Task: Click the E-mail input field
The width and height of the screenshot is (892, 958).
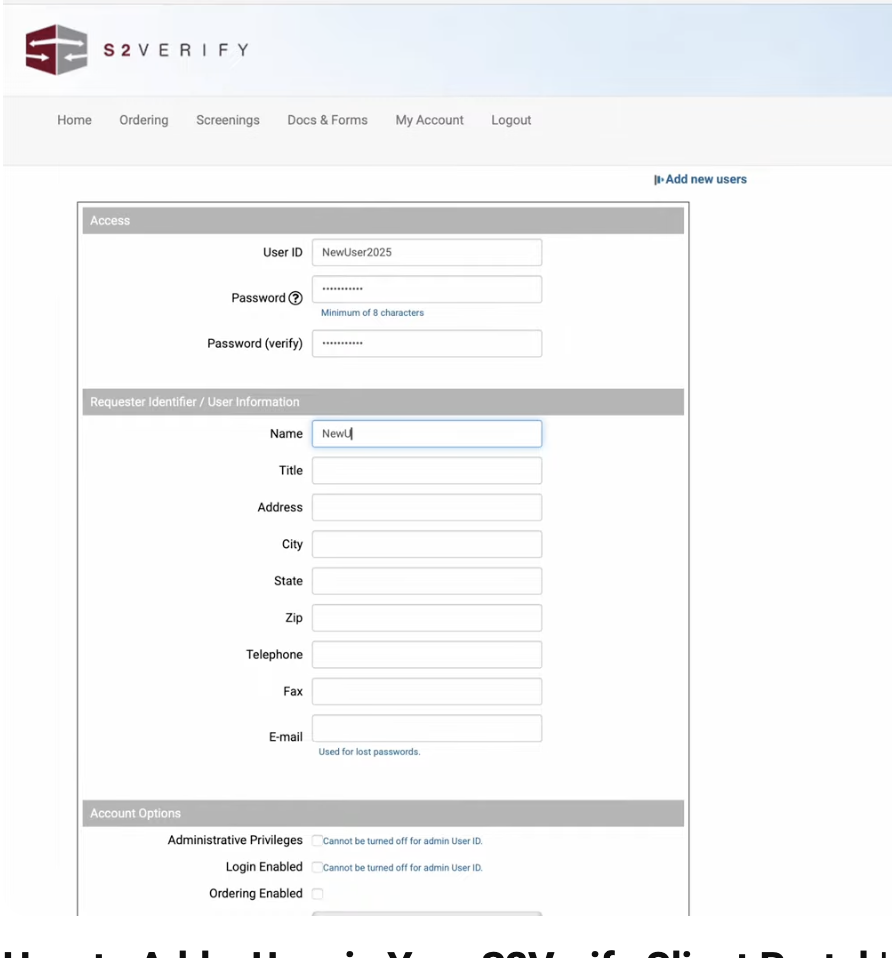Action: [426, 728]
